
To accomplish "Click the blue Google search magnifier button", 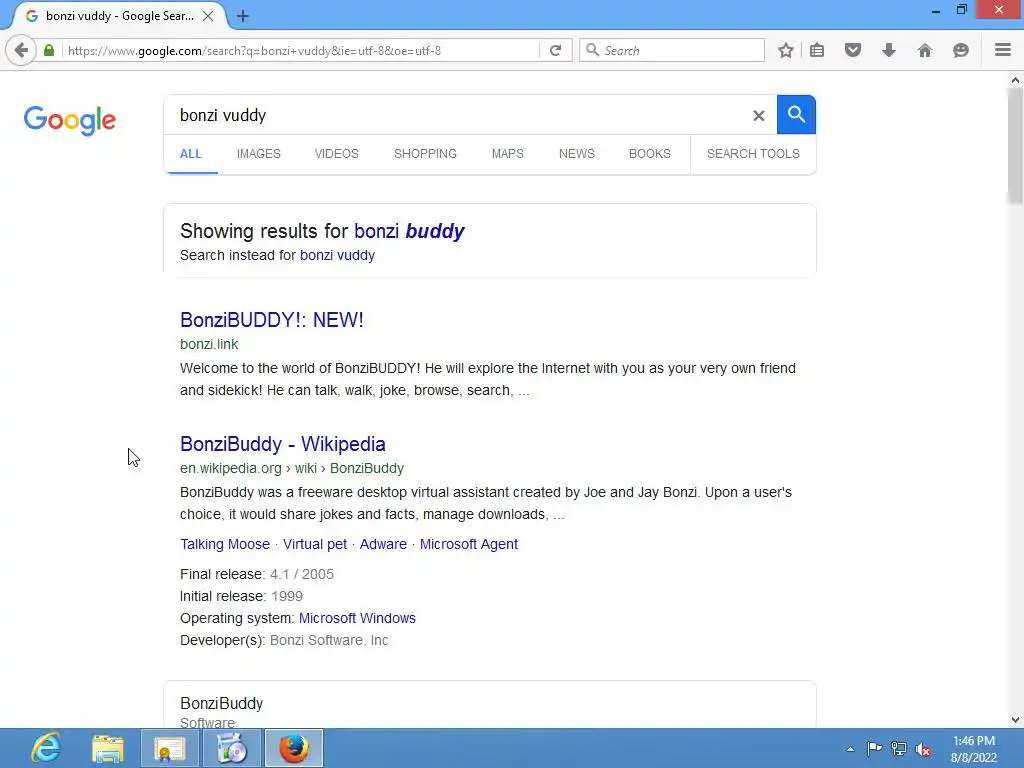I will coord(796,114).
